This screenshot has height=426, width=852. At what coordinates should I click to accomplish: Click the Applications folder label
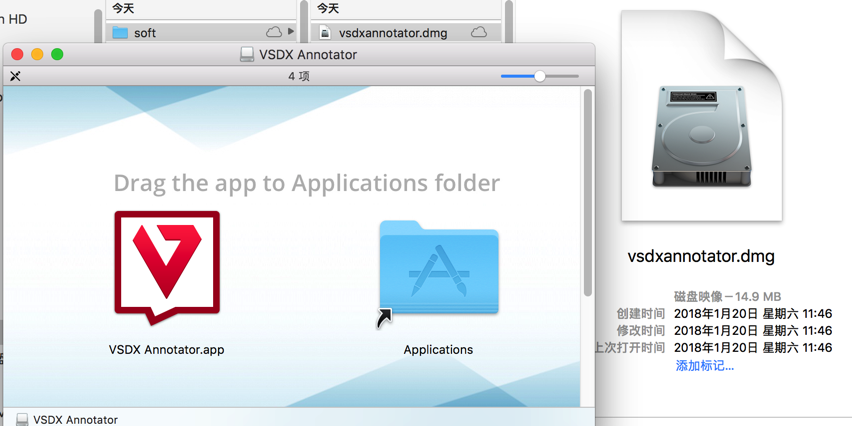click(438, 349)
